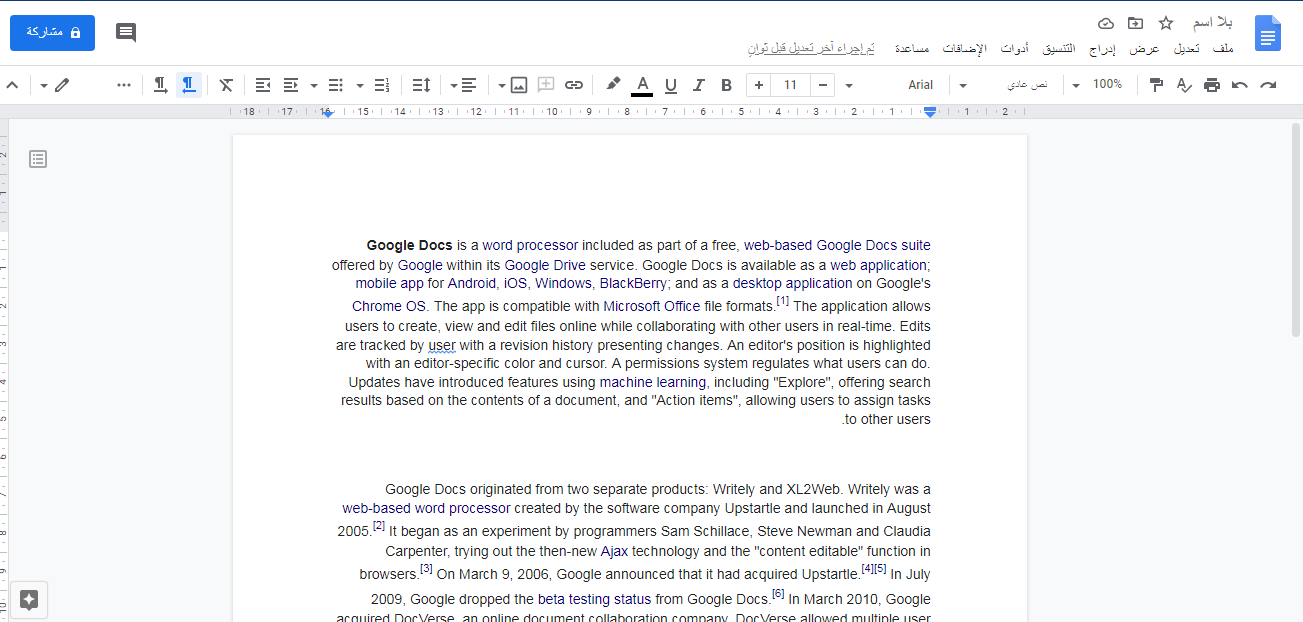Decrease font size with the minus button
This screenshot has width=1303, height=622.
coord(822,85)
